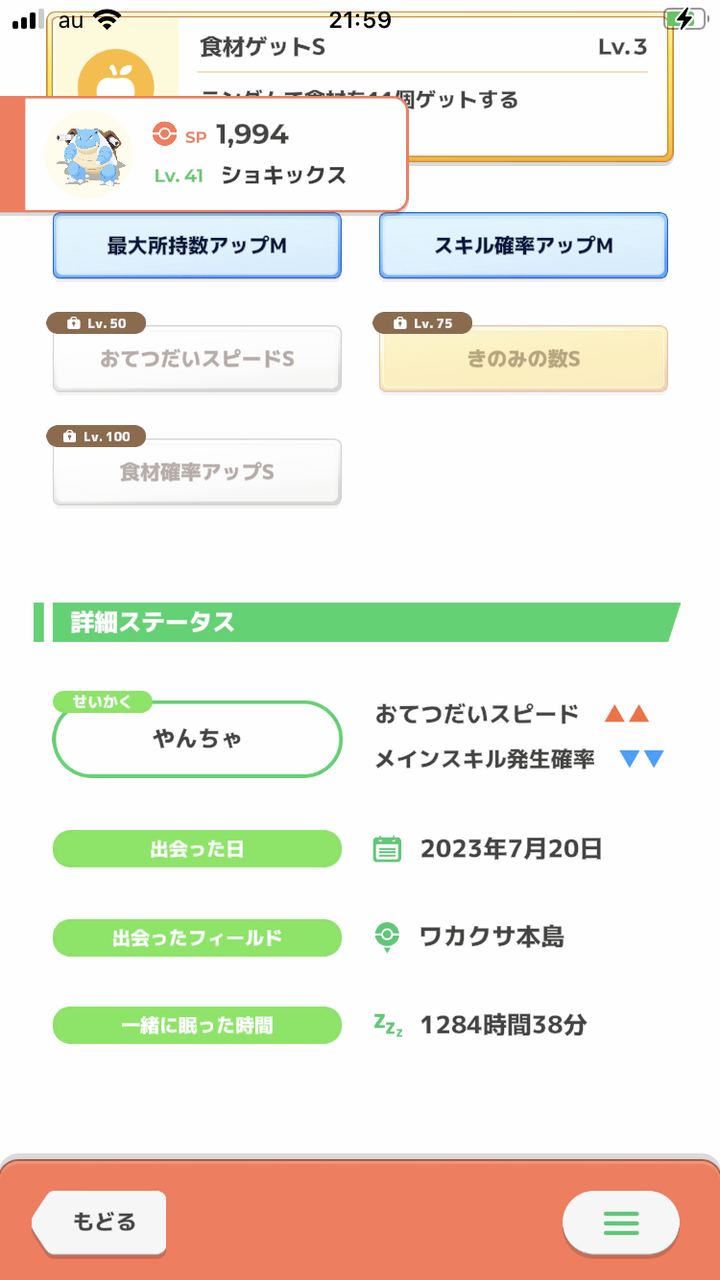Image resolution: width=720 pixels, height=1280 pixels.
Task: Tap the locked きのみの数S skill
Action: pyautogui.click(x=523, y=358)
